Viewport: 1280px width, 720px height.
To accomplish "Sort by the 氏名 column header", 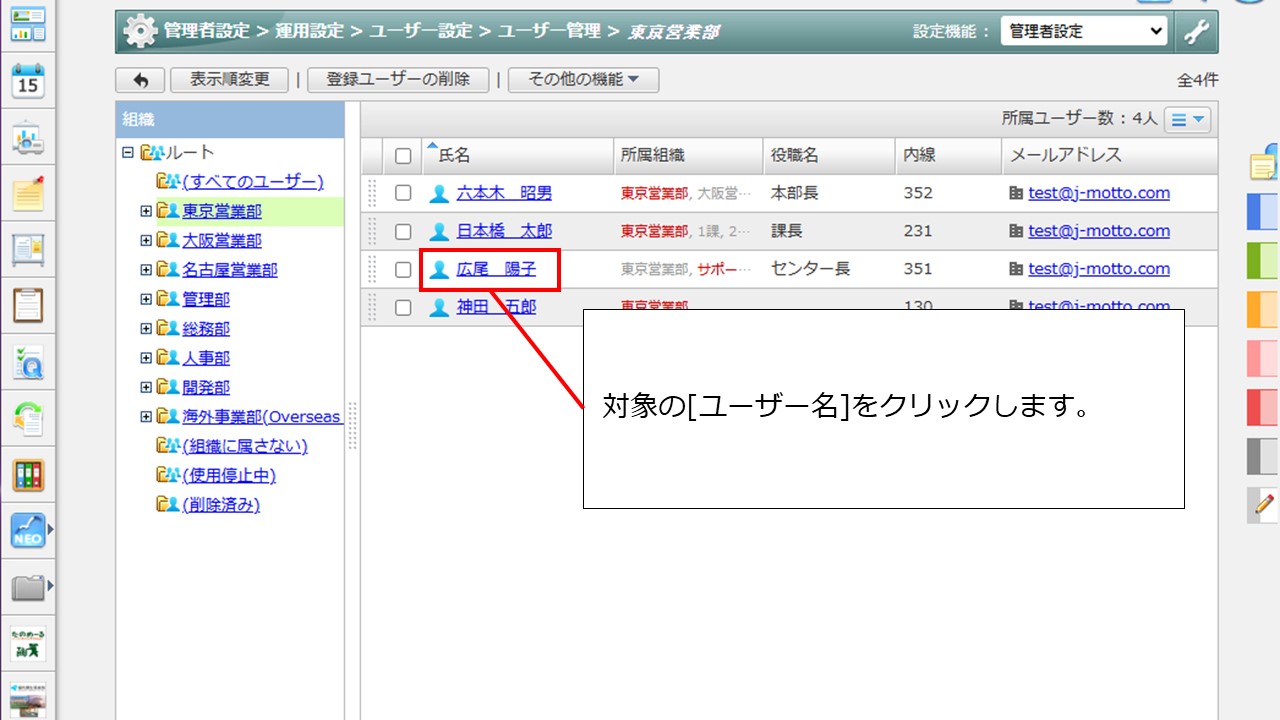I will coord(454,156).
